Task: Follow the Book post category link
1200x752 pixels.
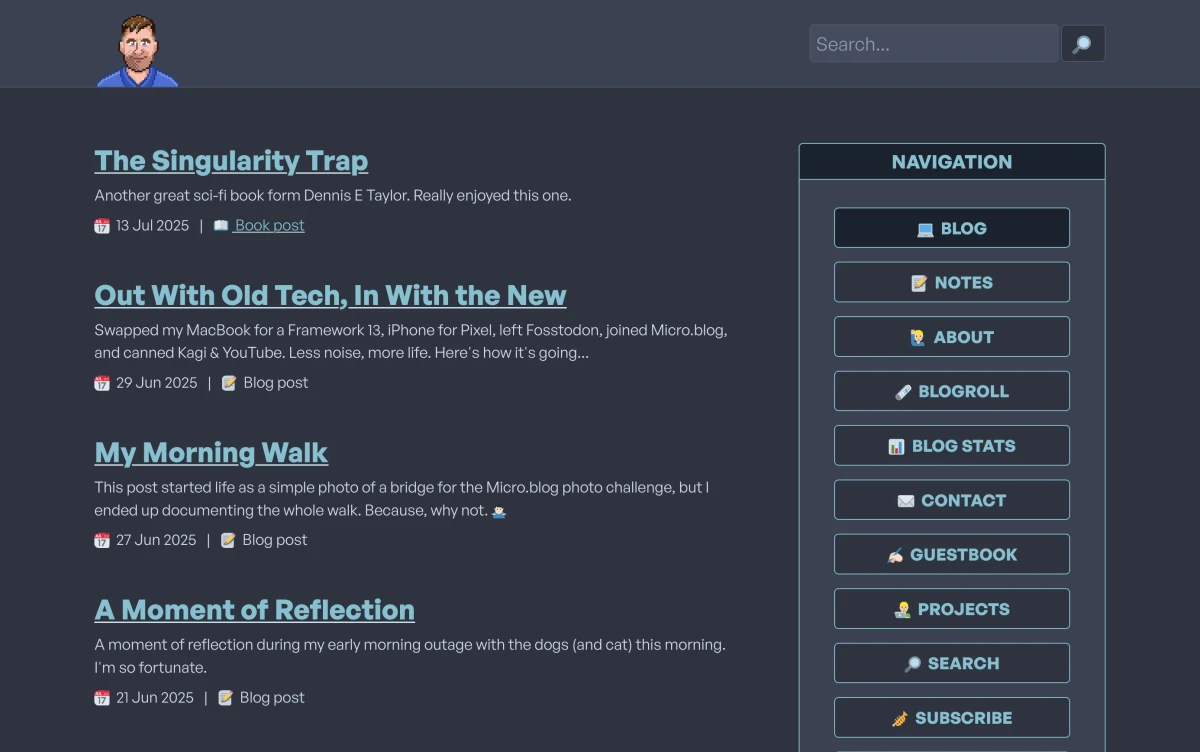Action: click(269, 226)
